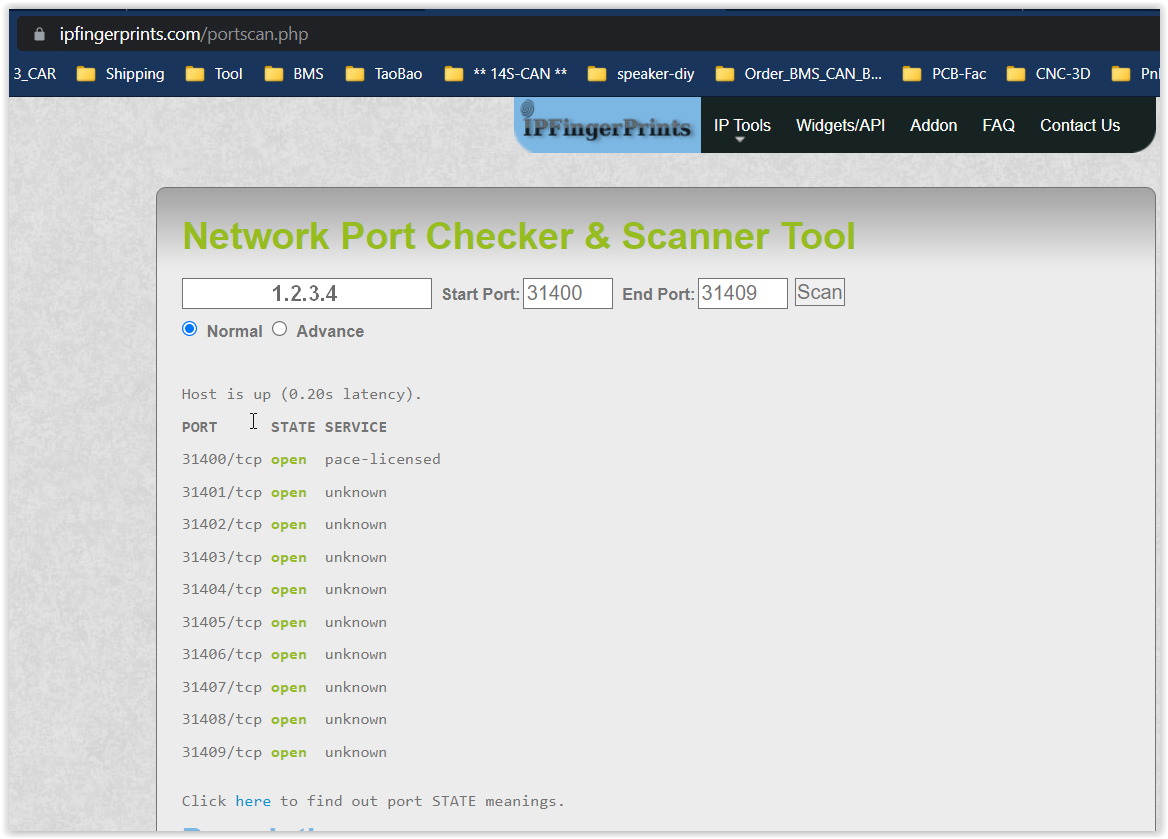
Task: Click 'unknown' service for port 31408
Action: [x=356, y=720]
